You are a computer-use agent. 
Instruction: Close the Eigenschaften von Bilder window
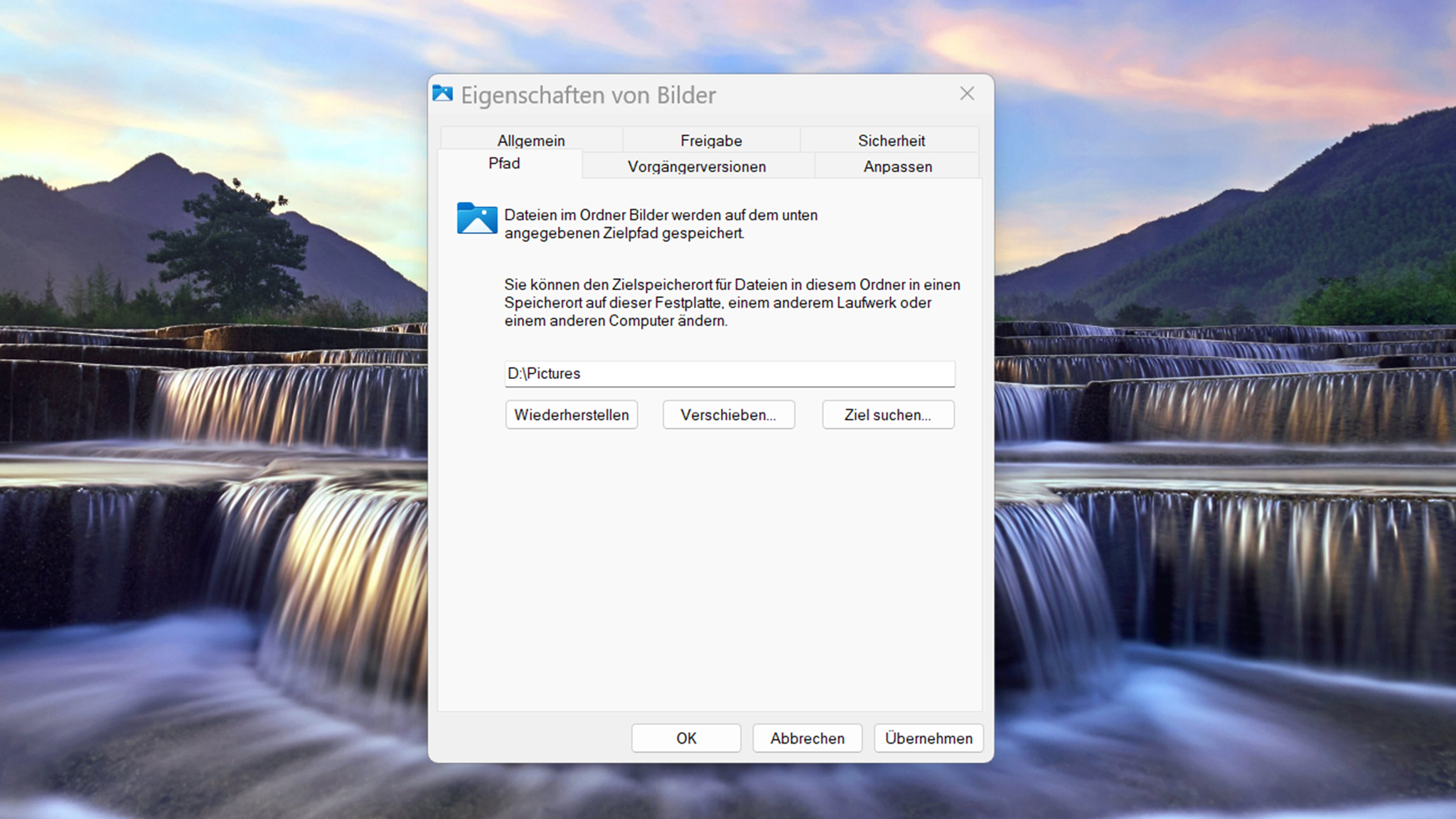tap(967, 93)
